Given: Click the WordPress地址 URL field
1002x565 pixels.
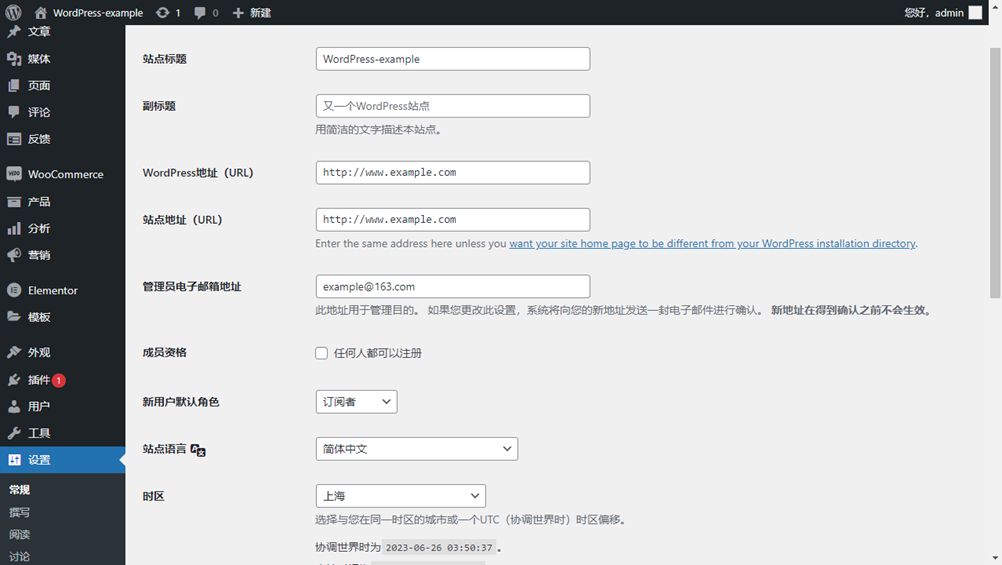Looking at the screenshot, I should tap(452, 173).
